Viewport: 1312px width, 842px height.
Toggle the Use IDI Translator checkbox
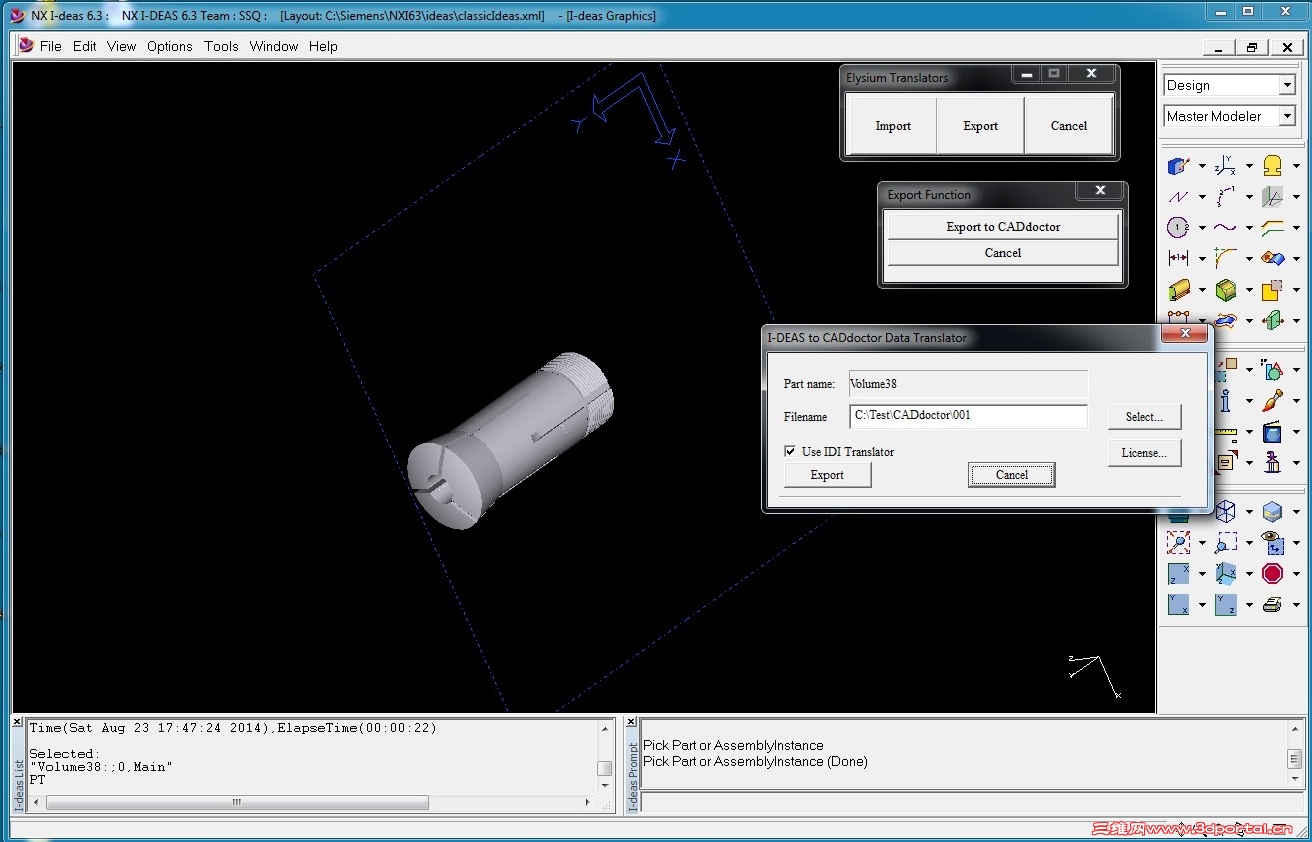790,452
